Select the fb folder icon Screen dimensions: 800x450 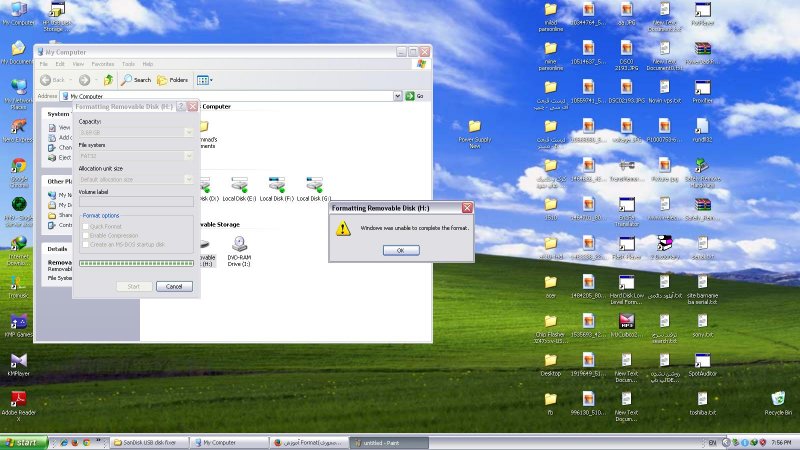point(550,403)
